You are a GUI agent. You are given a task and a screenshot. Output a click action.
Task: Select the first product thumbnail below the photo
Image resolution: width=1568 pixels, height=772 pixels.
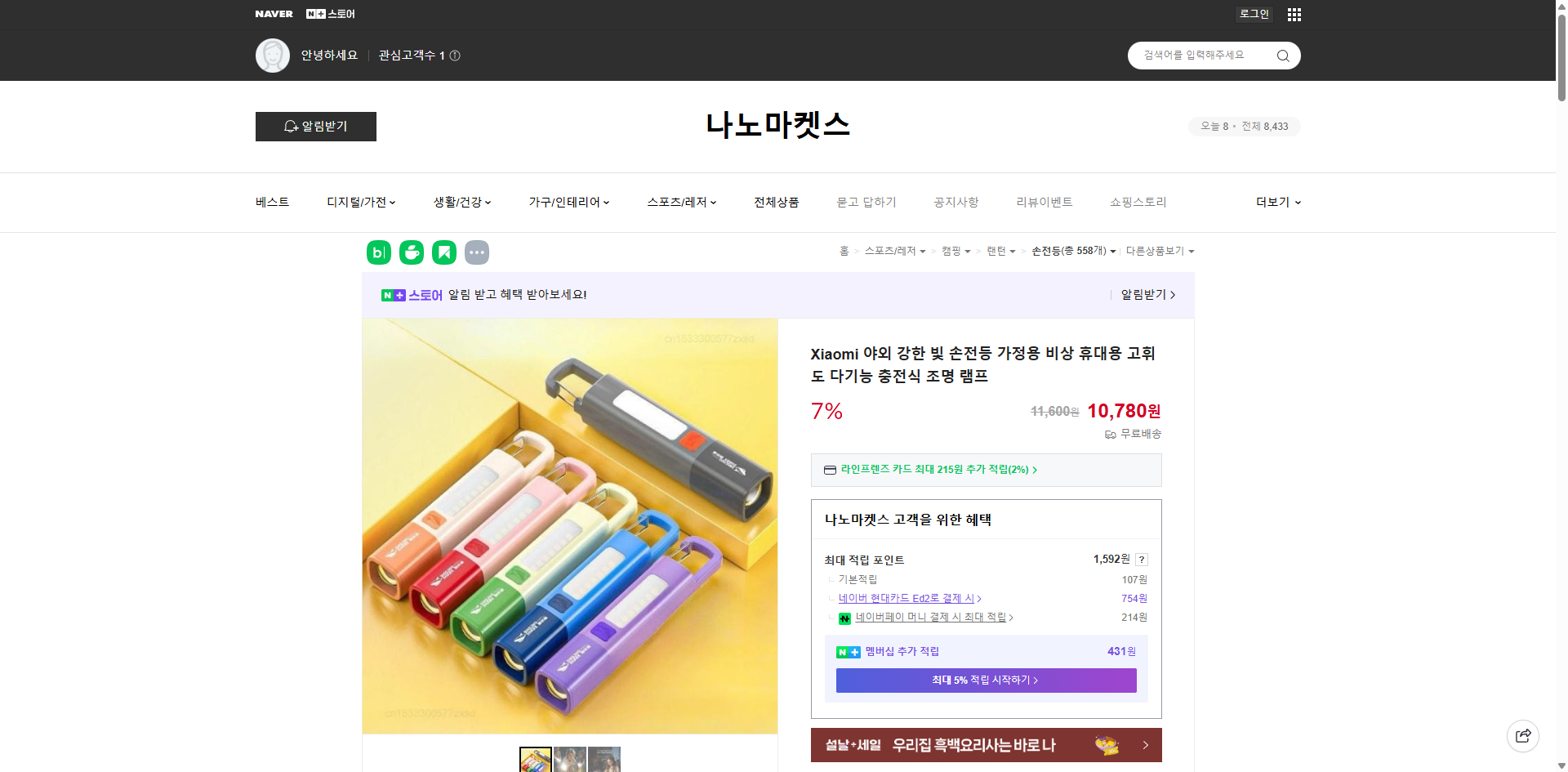tap(536, 761)
